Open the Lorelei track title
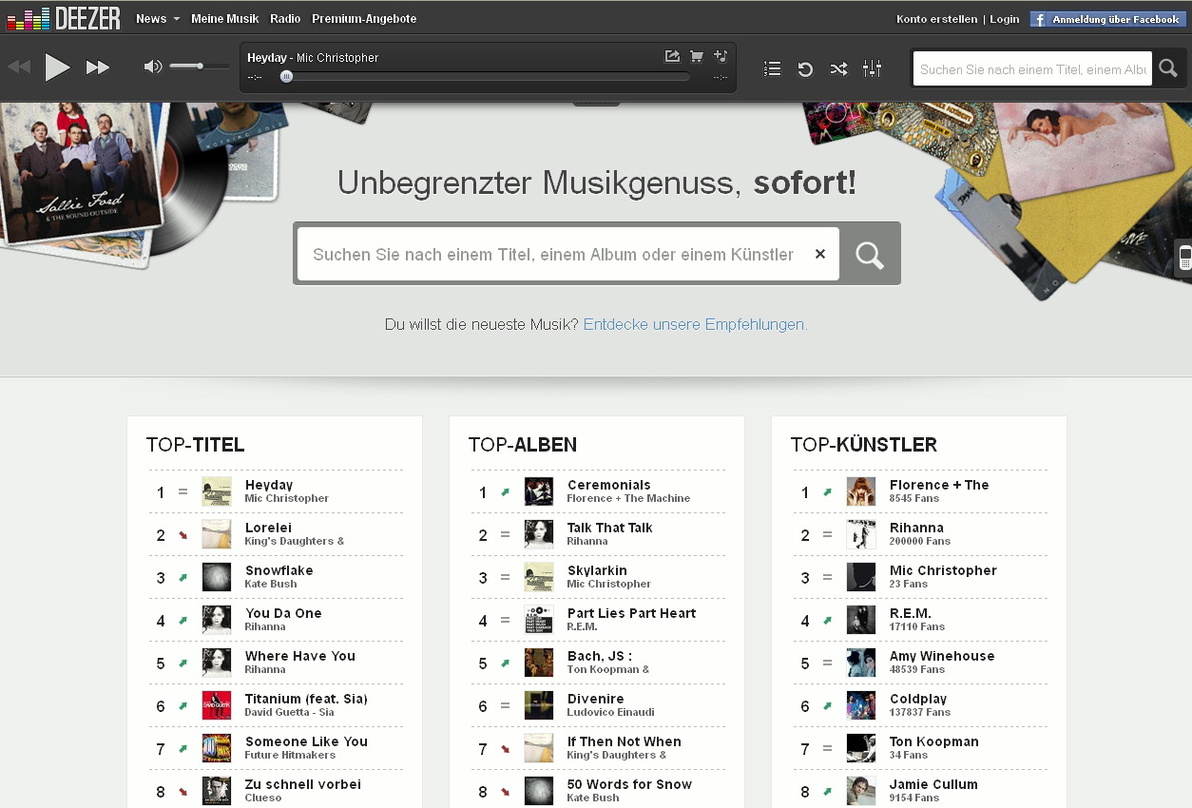 pyautogui.click(x=268, y=528)
